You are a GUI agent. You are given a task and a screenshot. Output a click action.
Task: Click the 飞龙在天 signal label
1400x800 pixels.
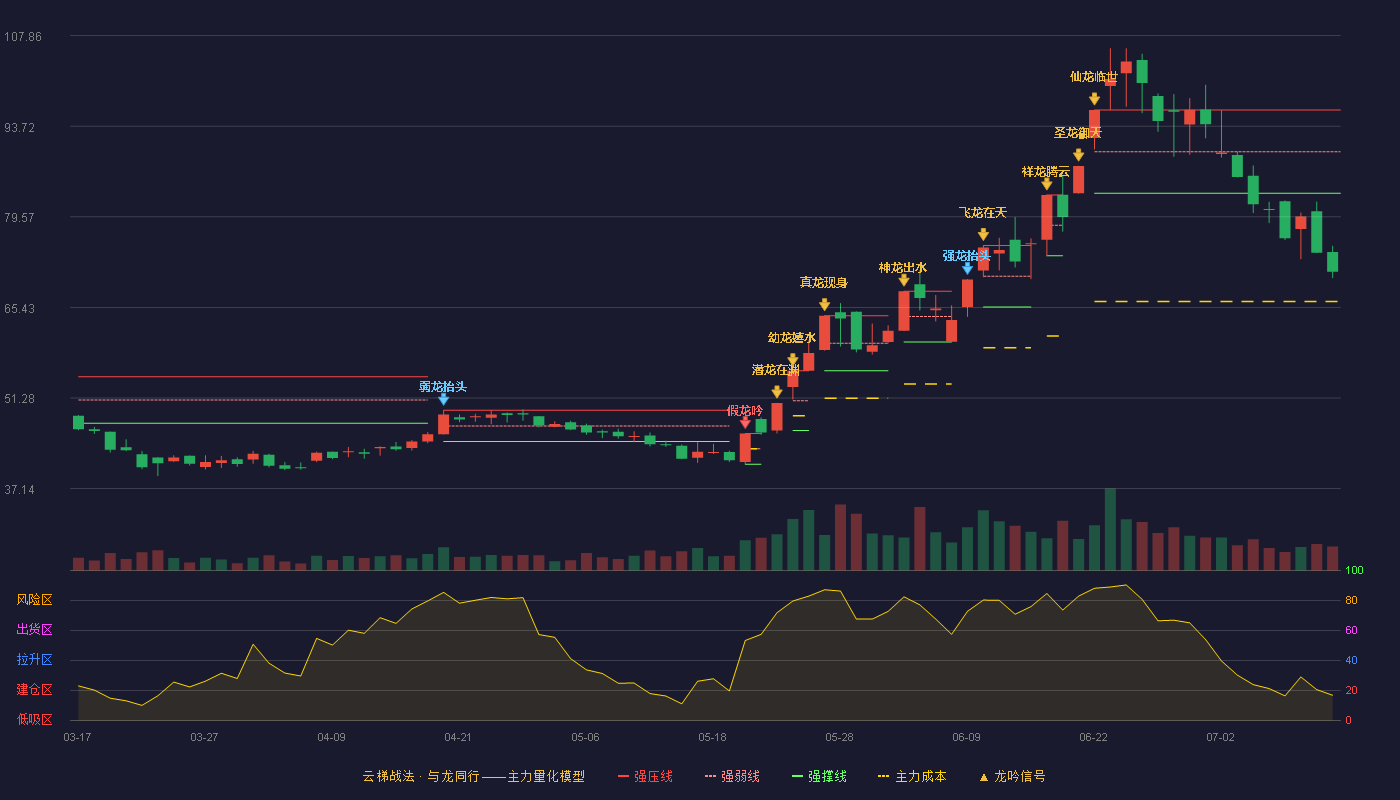click(983, 213)
